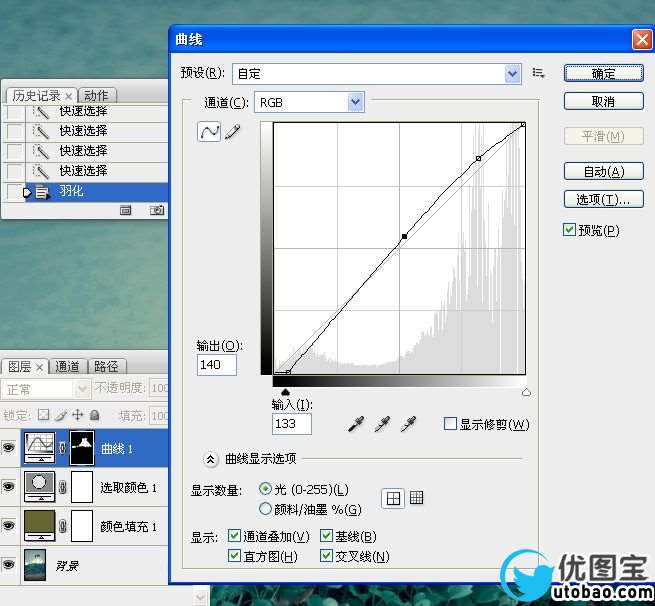Click the lock position move icon

[78, 415]
